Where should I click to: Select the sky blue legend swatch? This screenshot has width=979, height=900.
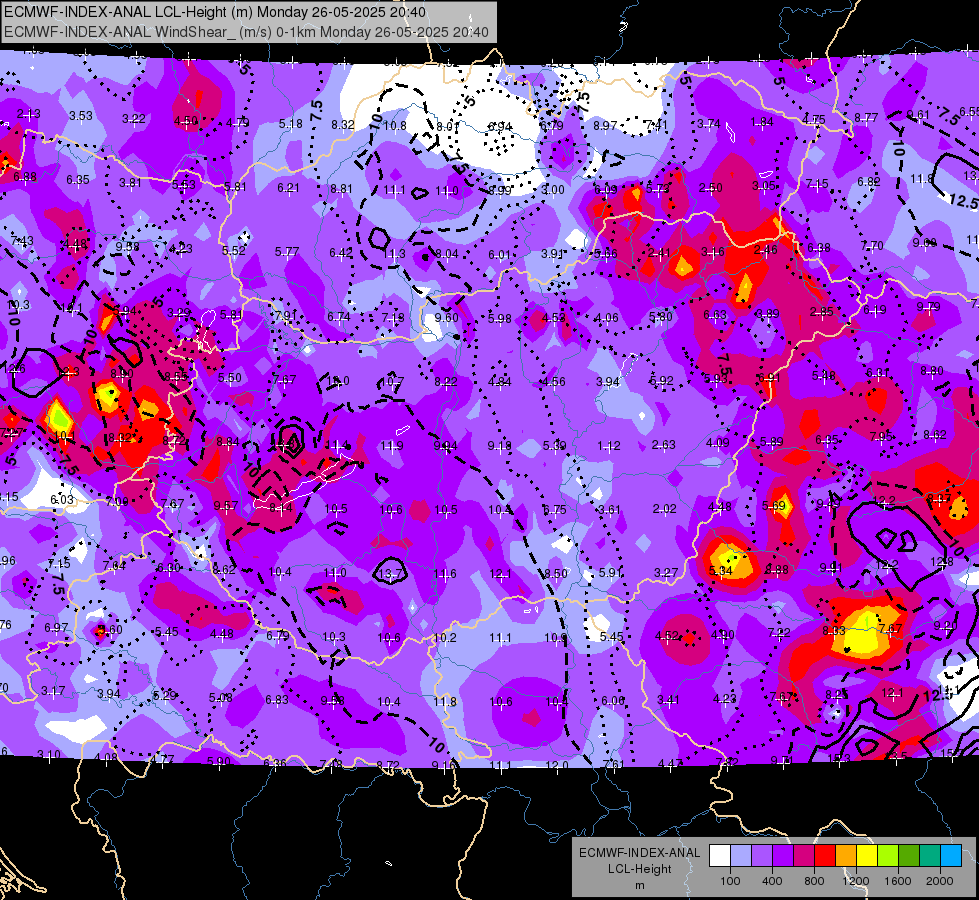click(952, 856)
